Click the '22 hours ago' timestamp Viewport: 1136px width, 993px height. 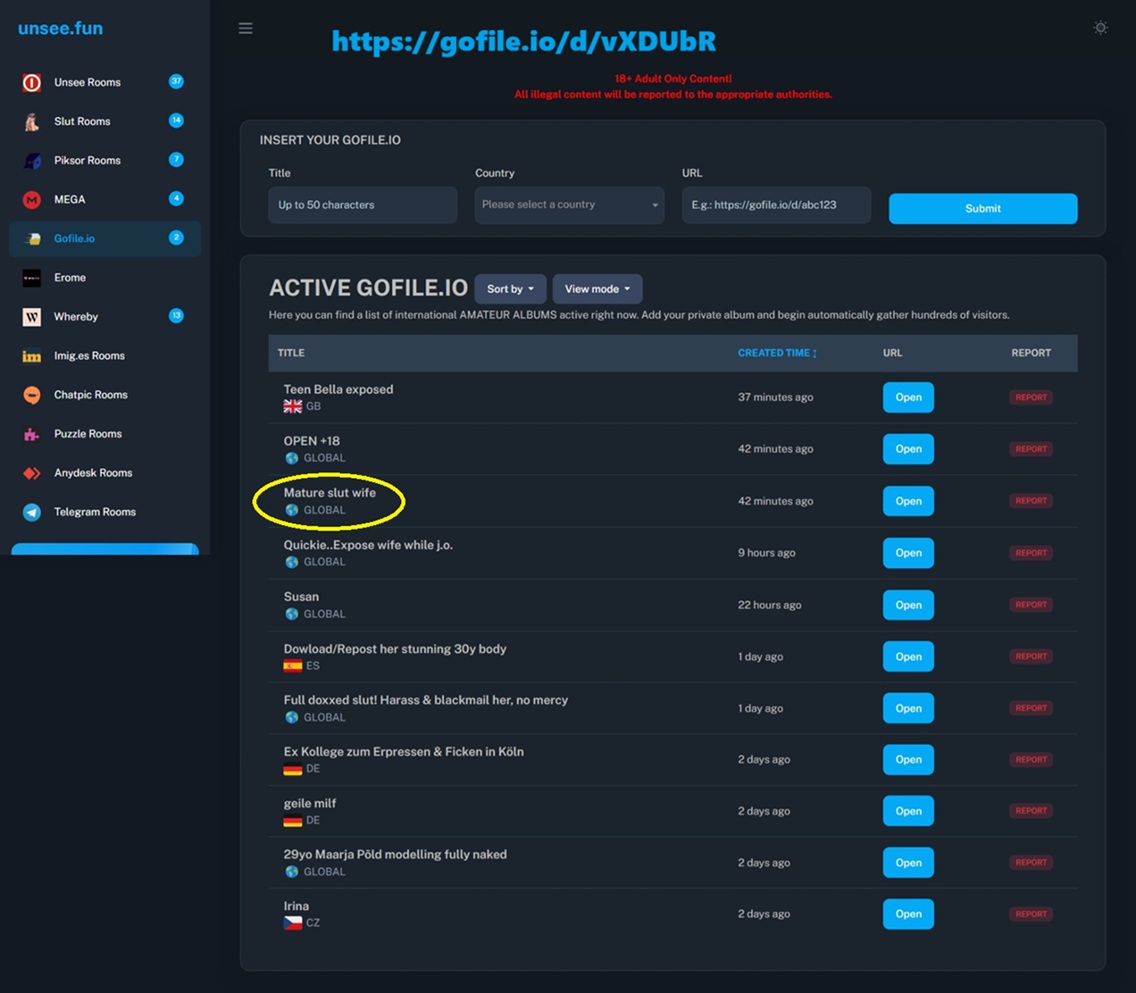[769, 606]
